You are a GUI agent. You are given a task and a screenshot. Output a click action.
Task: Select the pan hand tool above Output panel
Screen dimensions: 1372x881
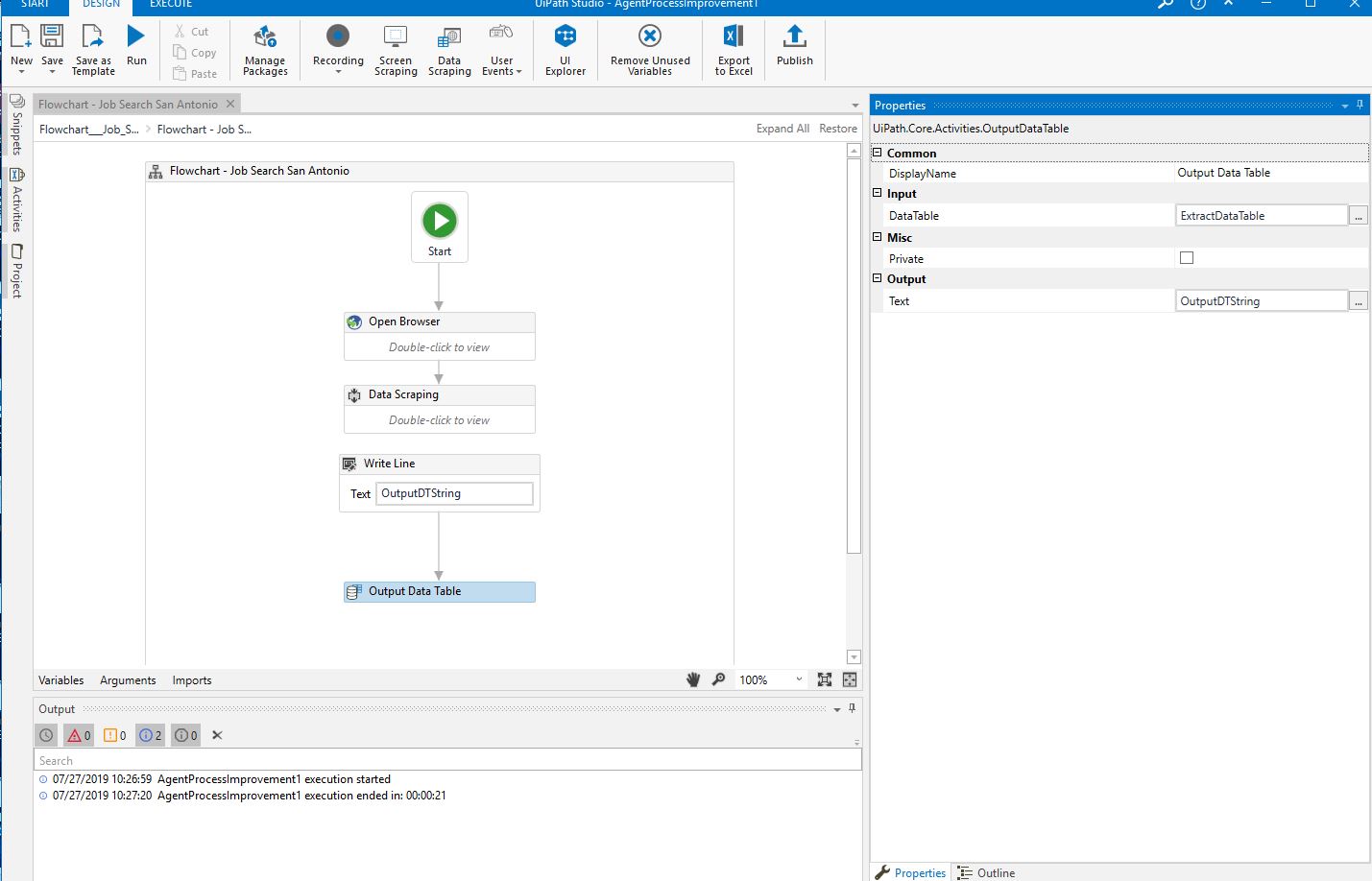click(693, 679)
